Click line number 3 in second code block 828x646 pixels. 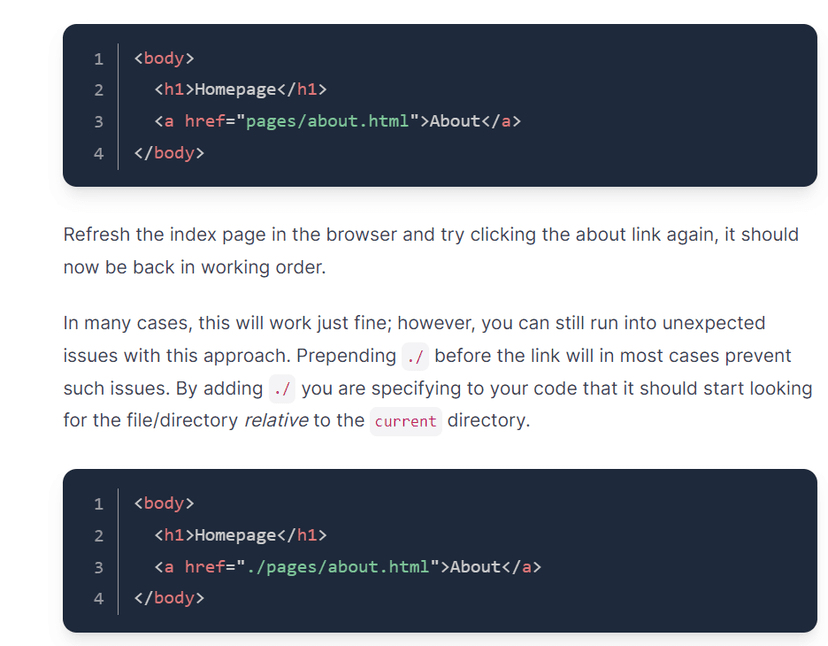click(x=98, y=567)
